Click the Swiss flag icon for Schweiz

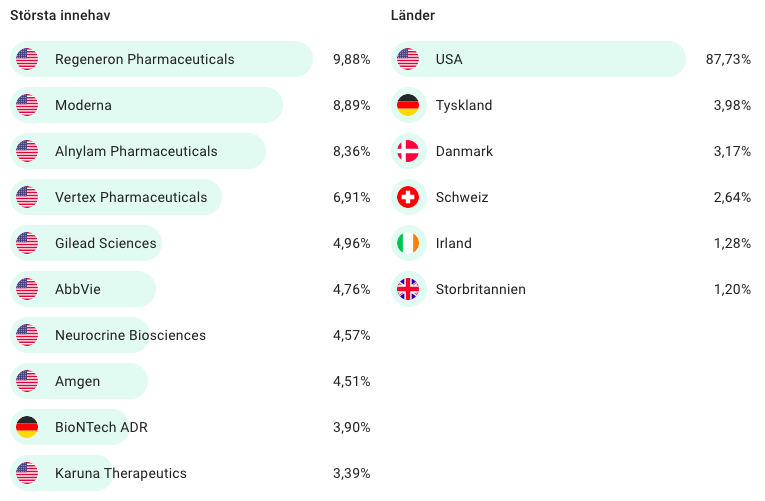pos(408,197)
